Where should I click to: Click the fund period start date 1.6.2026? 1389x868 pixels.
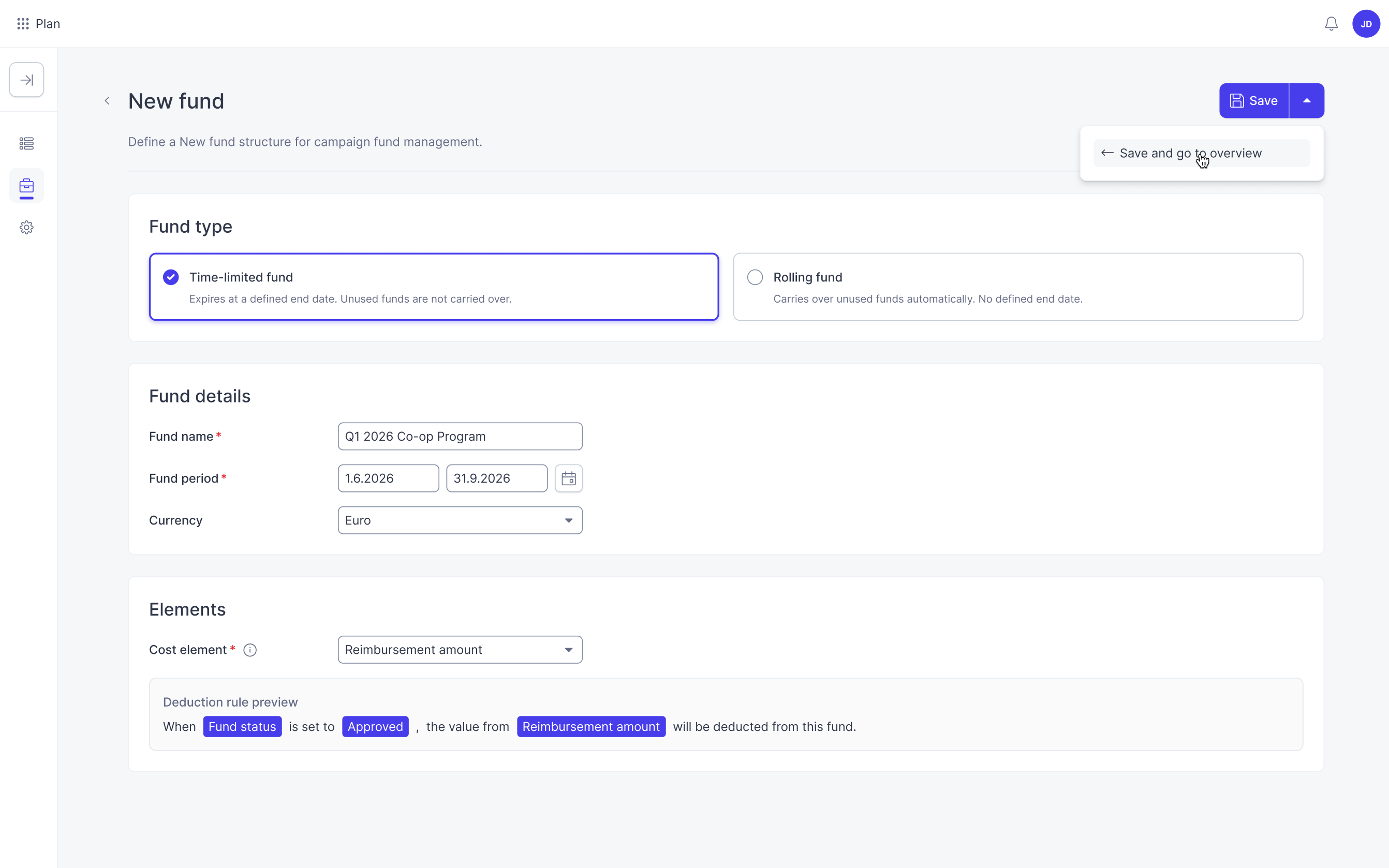[388, 478]
